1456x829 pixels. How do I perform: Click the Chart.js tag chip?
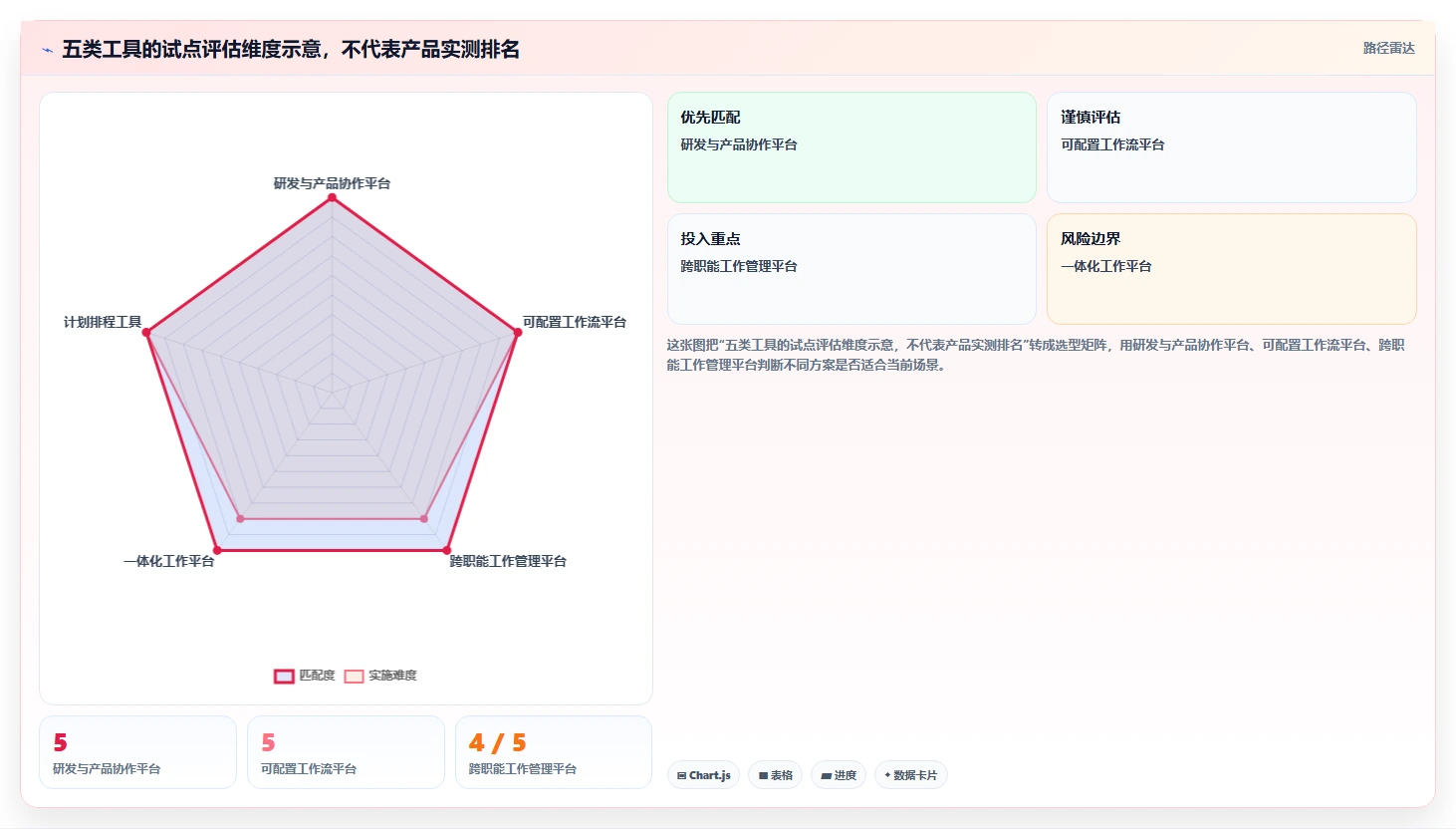(703, 775)
